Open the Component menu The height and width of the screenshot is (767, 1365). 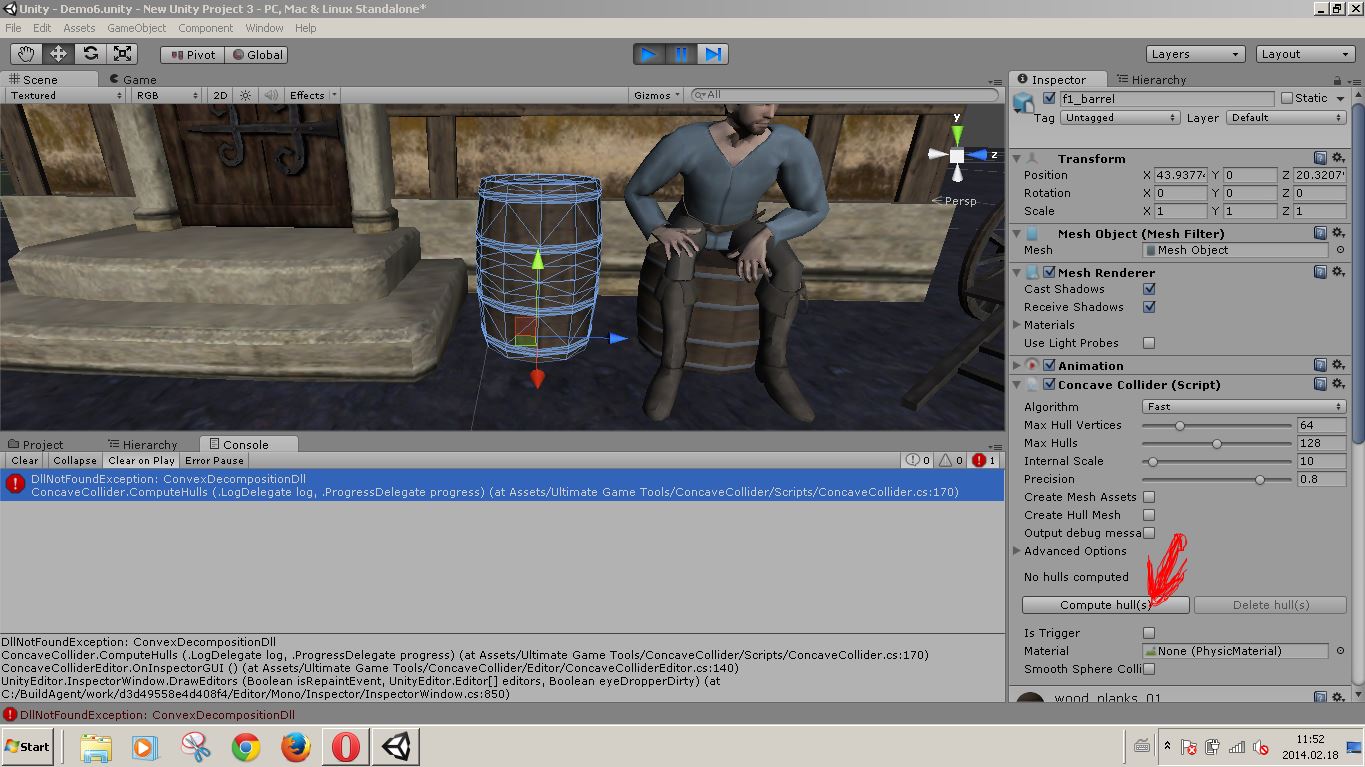tap(205, 28)
